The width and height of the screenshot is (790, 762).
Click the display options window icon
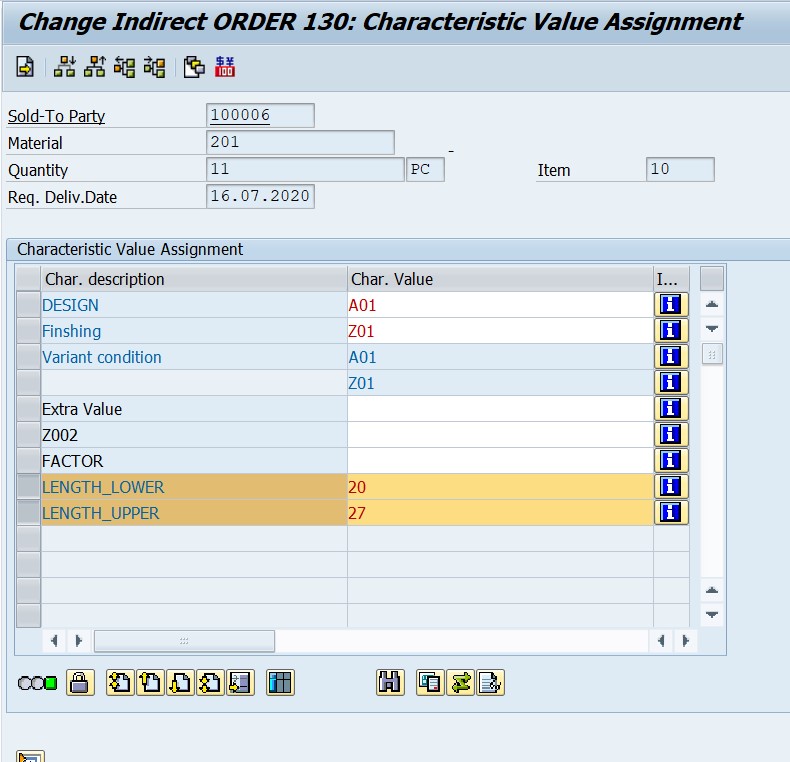click(x=430, y=683)
